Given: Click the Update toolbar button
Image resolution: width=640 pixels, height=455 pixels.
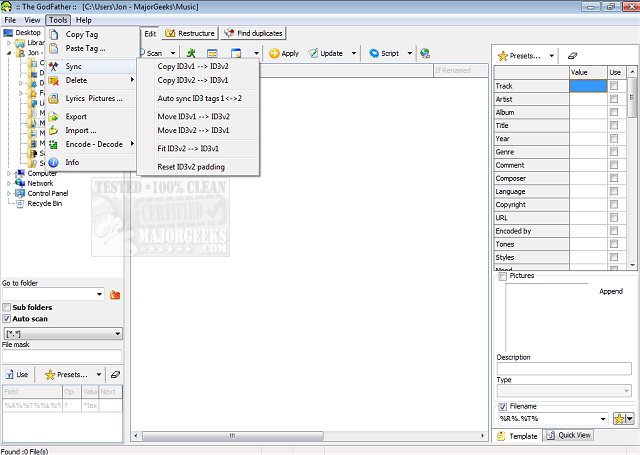Looking at the screenshot, I should 326,53.
